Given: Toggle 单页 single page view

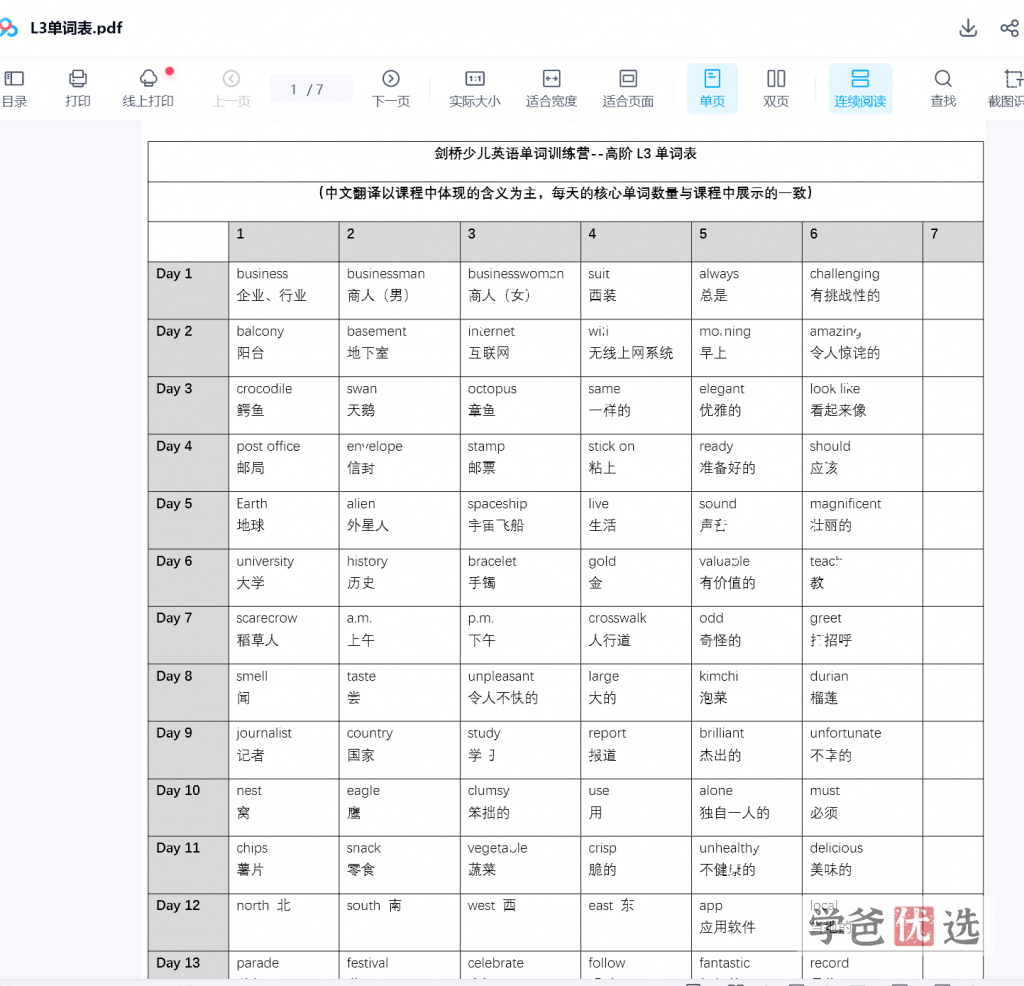Looking at the screenshot, I should 712,89.
